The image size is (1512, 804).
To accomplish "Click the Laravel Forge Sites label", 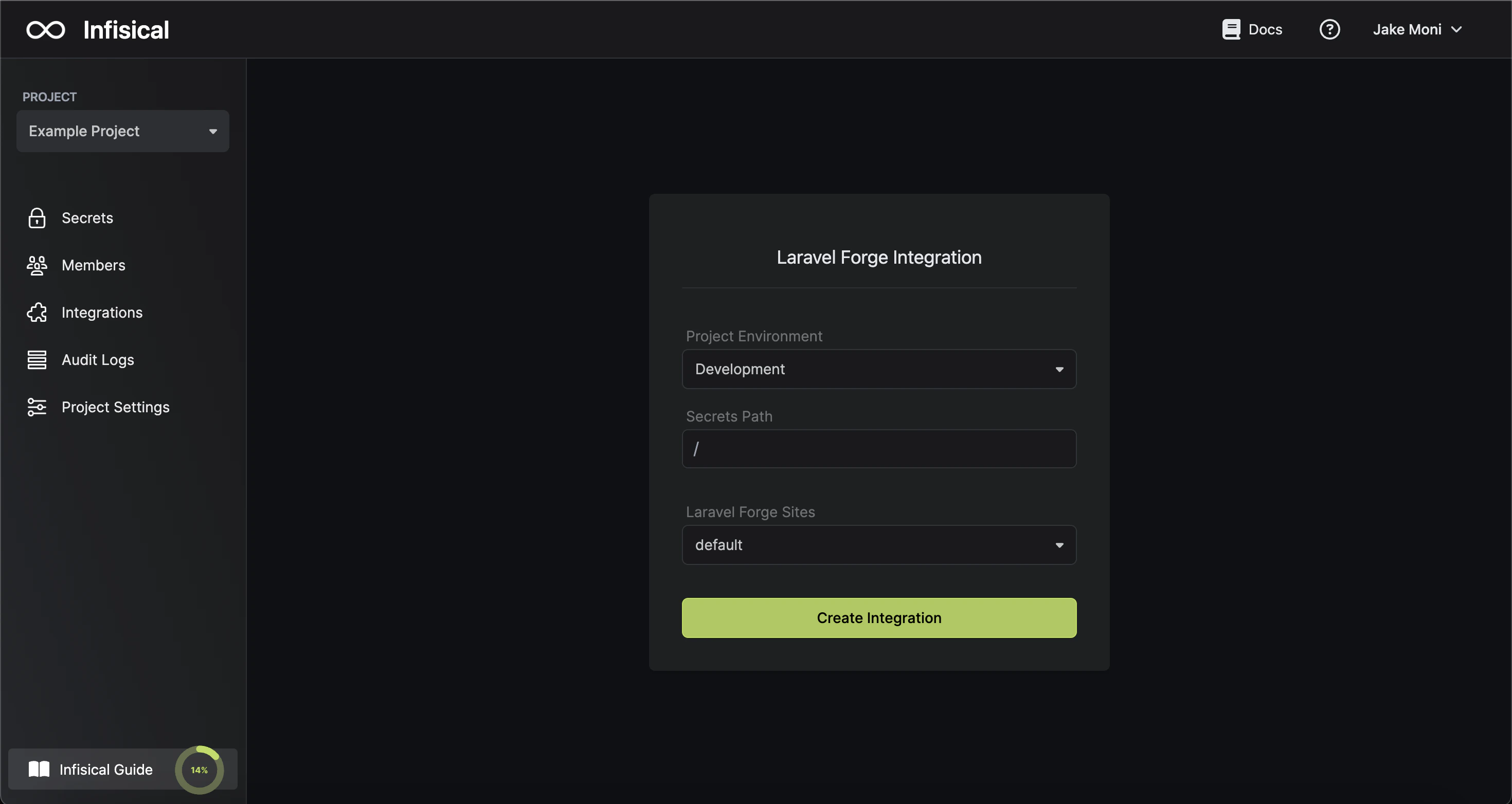I will pos(750,511).
